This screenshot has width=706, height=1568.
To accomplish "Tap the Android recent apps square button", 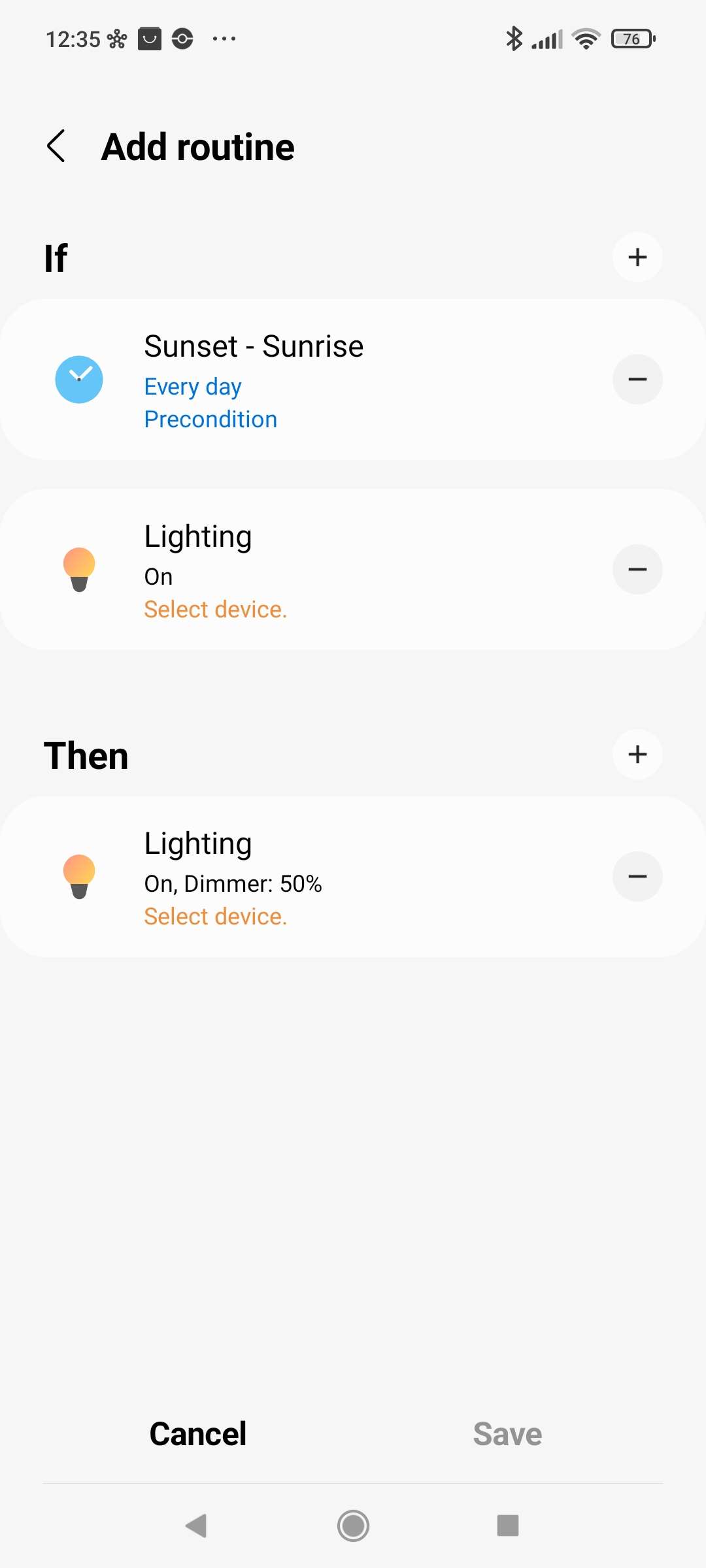I will [x=508, y=1526].
